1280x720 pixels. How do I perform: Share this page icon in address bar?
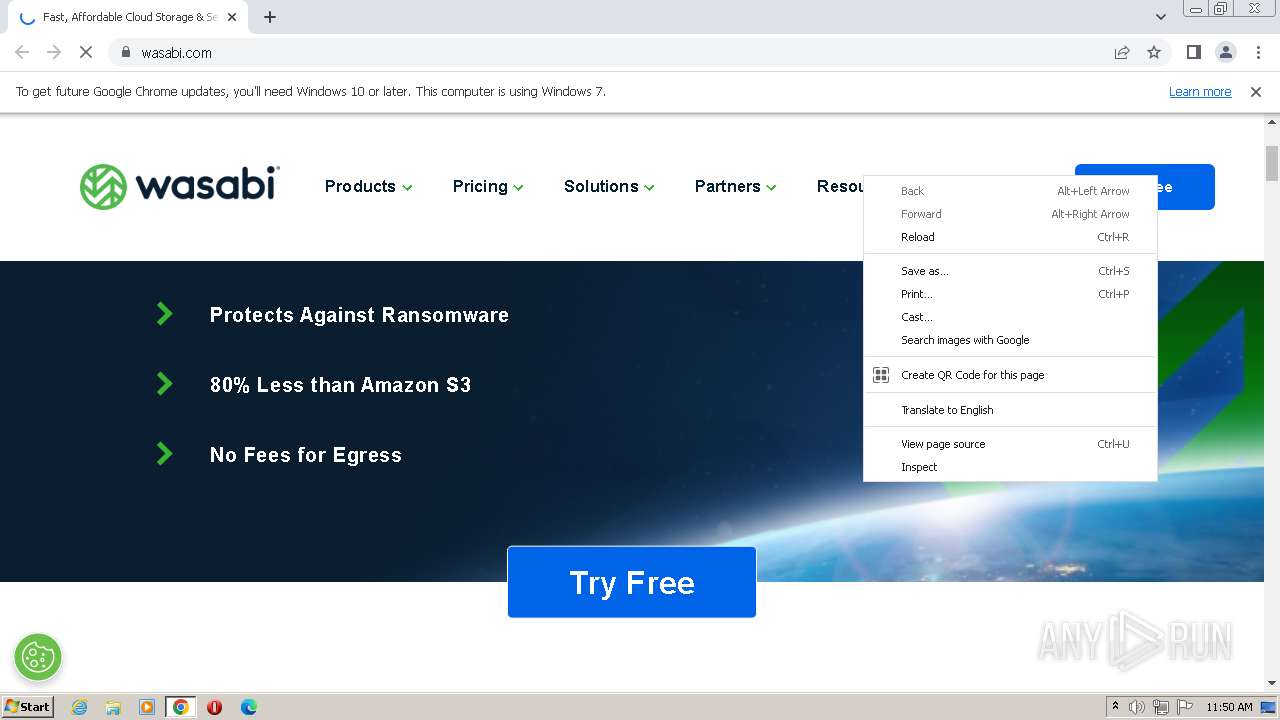[x=1122, y=52]
